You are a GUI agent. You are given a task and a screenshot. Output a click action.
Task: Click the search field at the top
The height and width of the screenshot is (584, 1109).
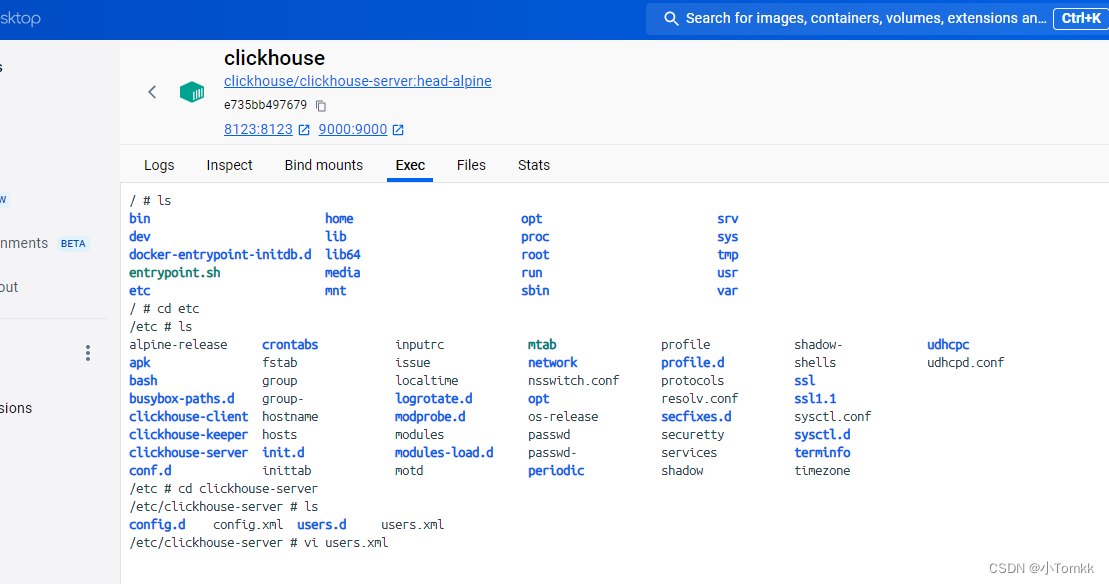click(850, 18)
